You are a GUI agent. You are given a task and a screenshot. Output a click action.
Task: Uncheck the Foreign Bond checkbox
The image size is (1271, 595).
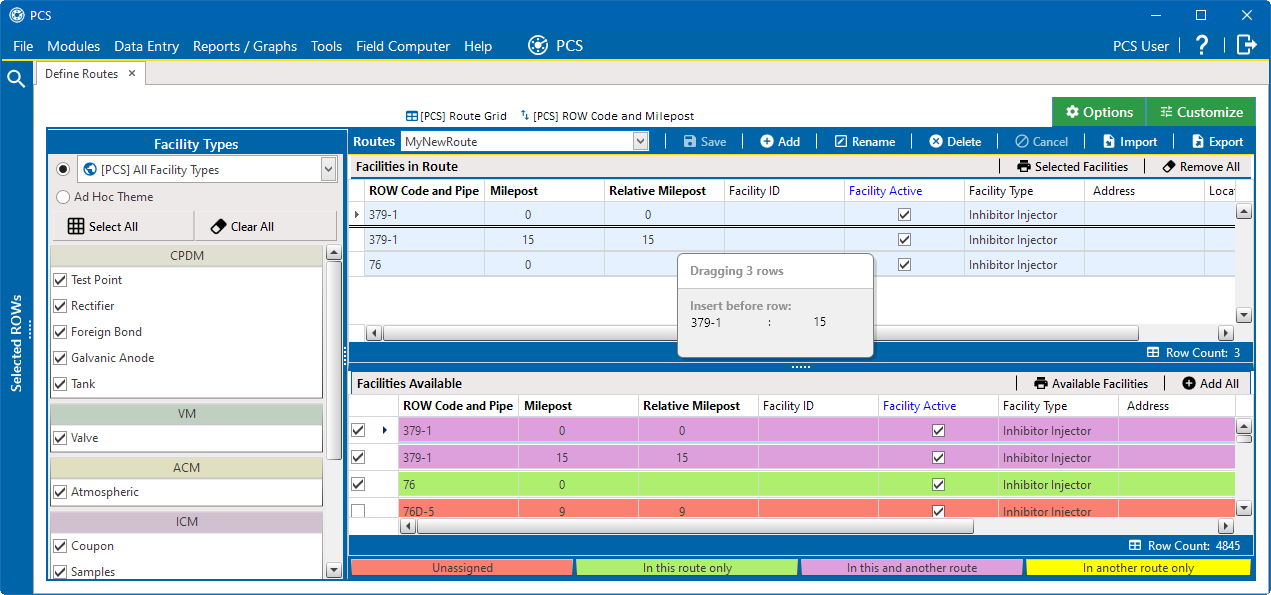click(60, 332)
